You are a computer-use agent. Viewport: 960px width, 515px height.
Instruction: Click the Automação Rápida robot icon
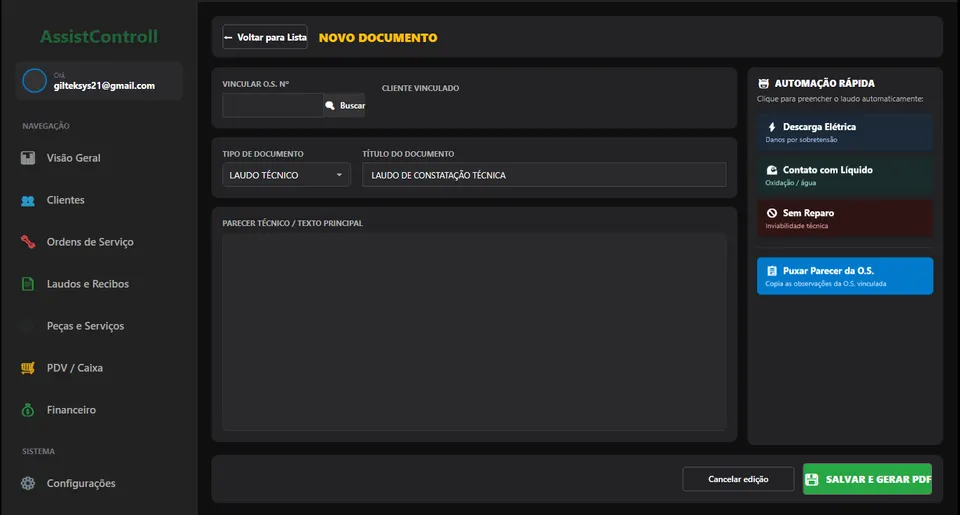pos(763,83)
